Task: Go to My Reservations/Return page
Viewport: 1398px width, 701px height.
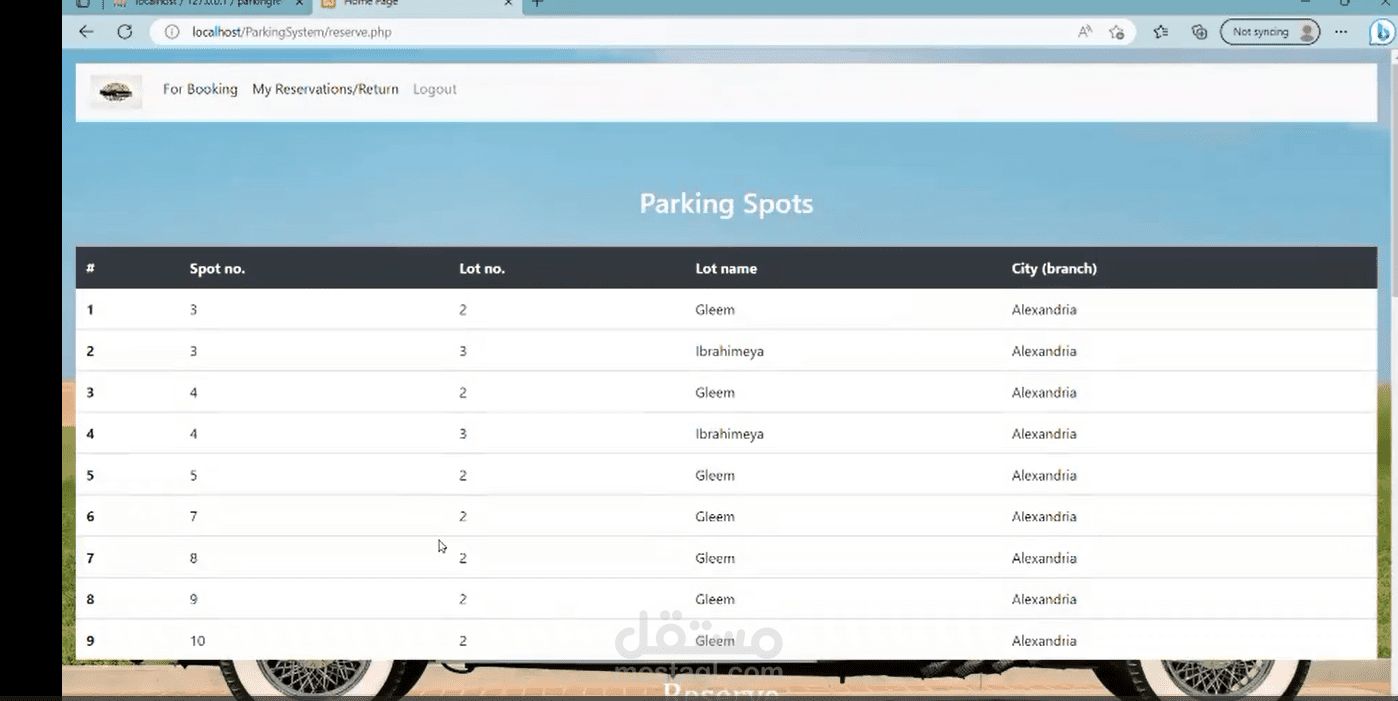Action: (x=325, y=89)
